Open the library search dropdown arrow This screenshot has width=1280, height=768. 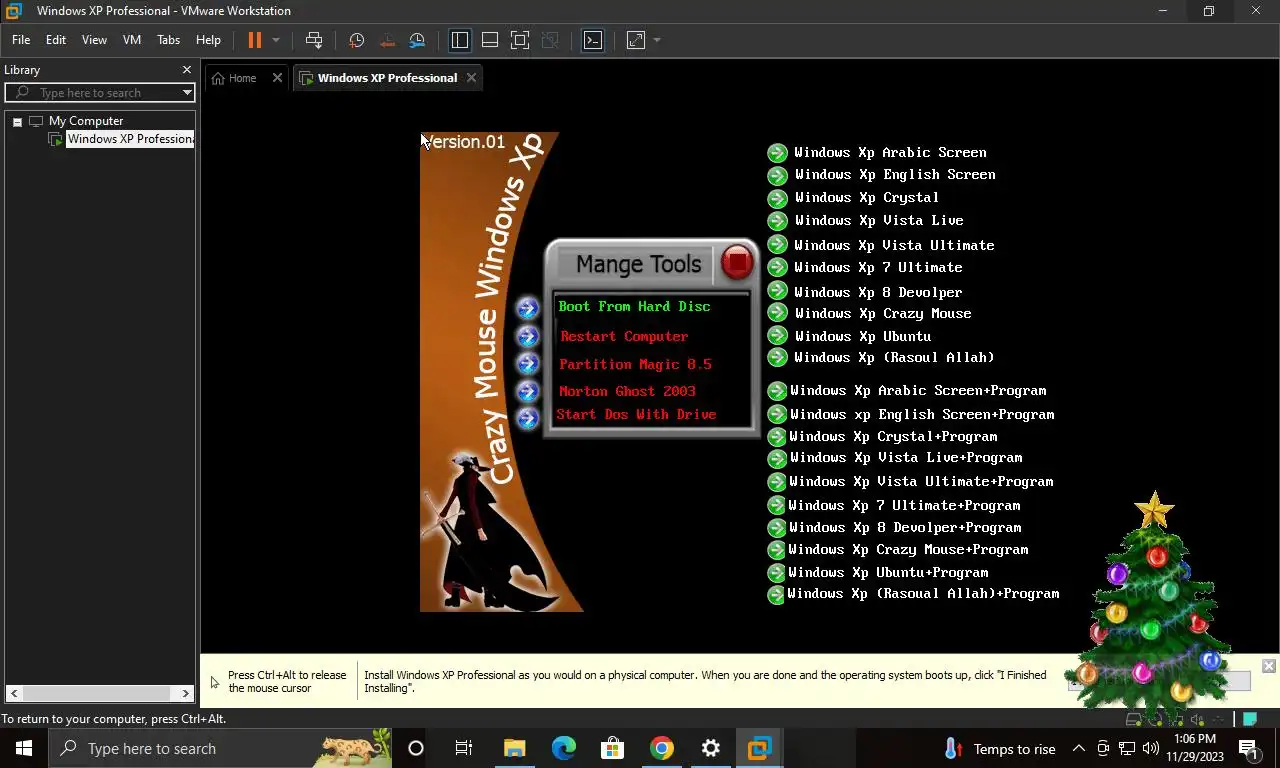click(187, 93)
